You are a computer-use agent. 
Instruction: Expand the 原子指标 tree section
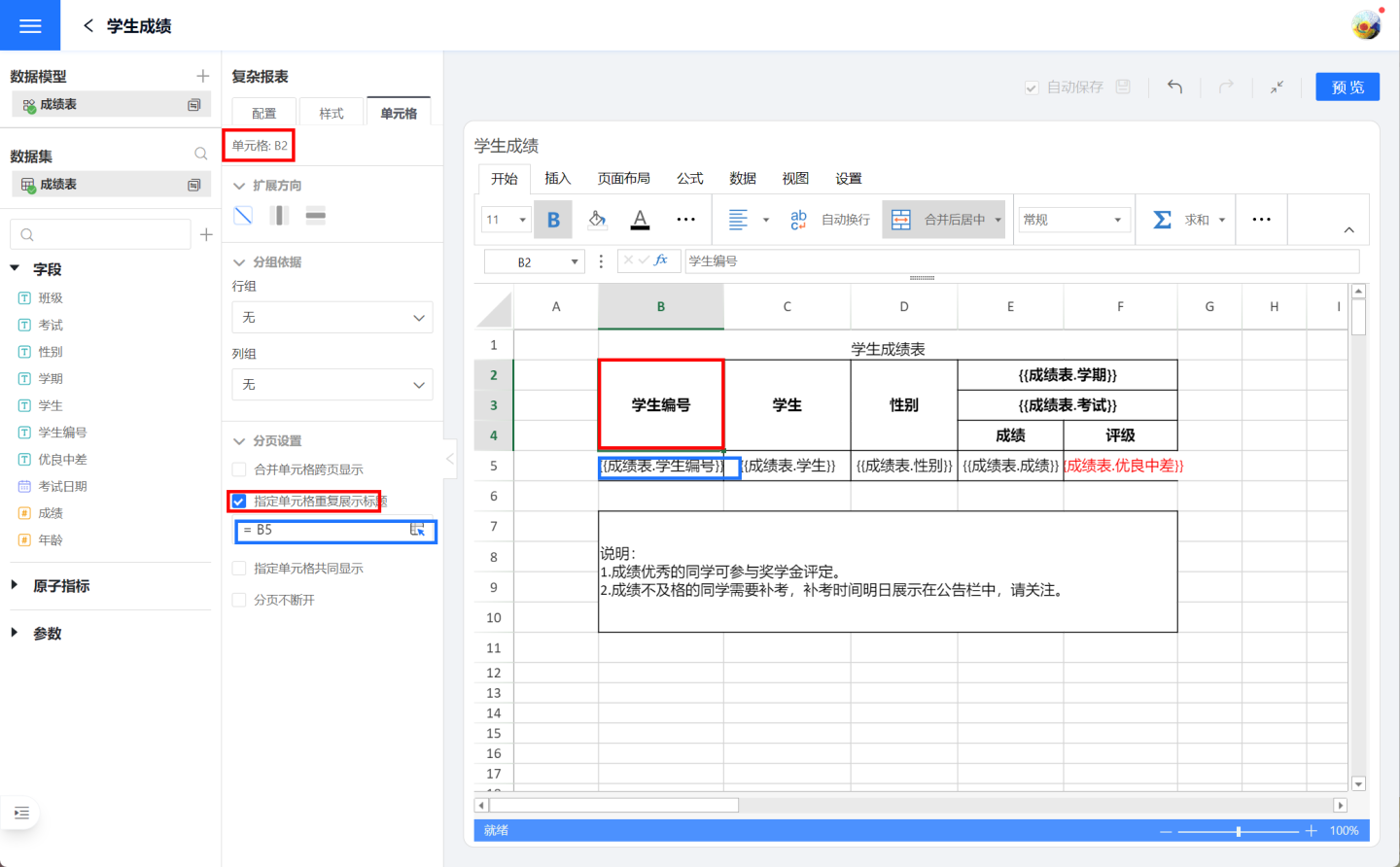tap(15, 585)
